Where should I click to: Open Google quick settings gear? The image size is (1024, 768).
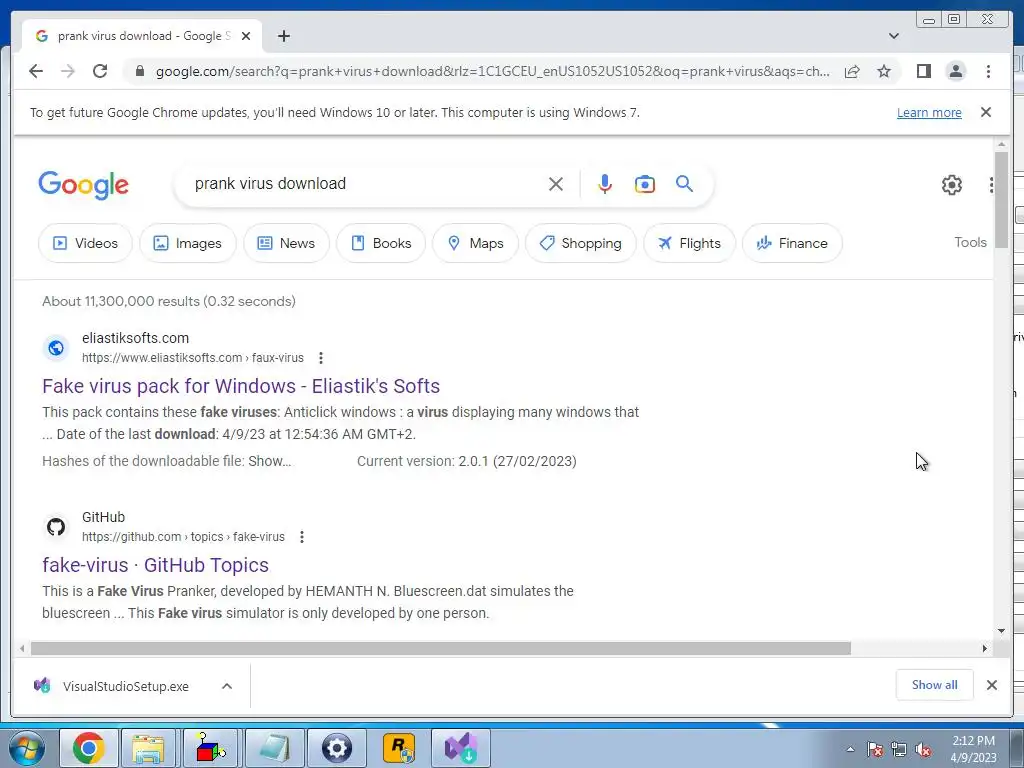point(952,185)
